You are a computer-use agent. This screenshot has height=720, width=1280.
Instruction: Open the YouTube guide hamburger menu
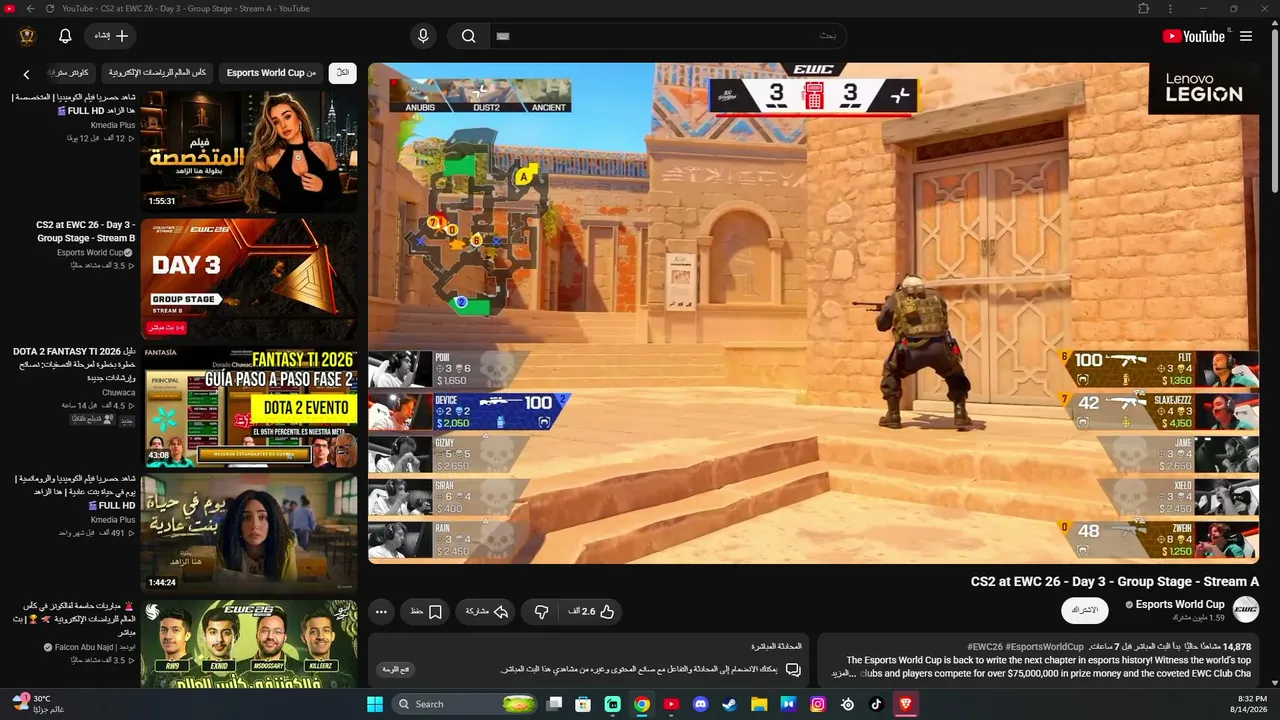pos(1246,36)
